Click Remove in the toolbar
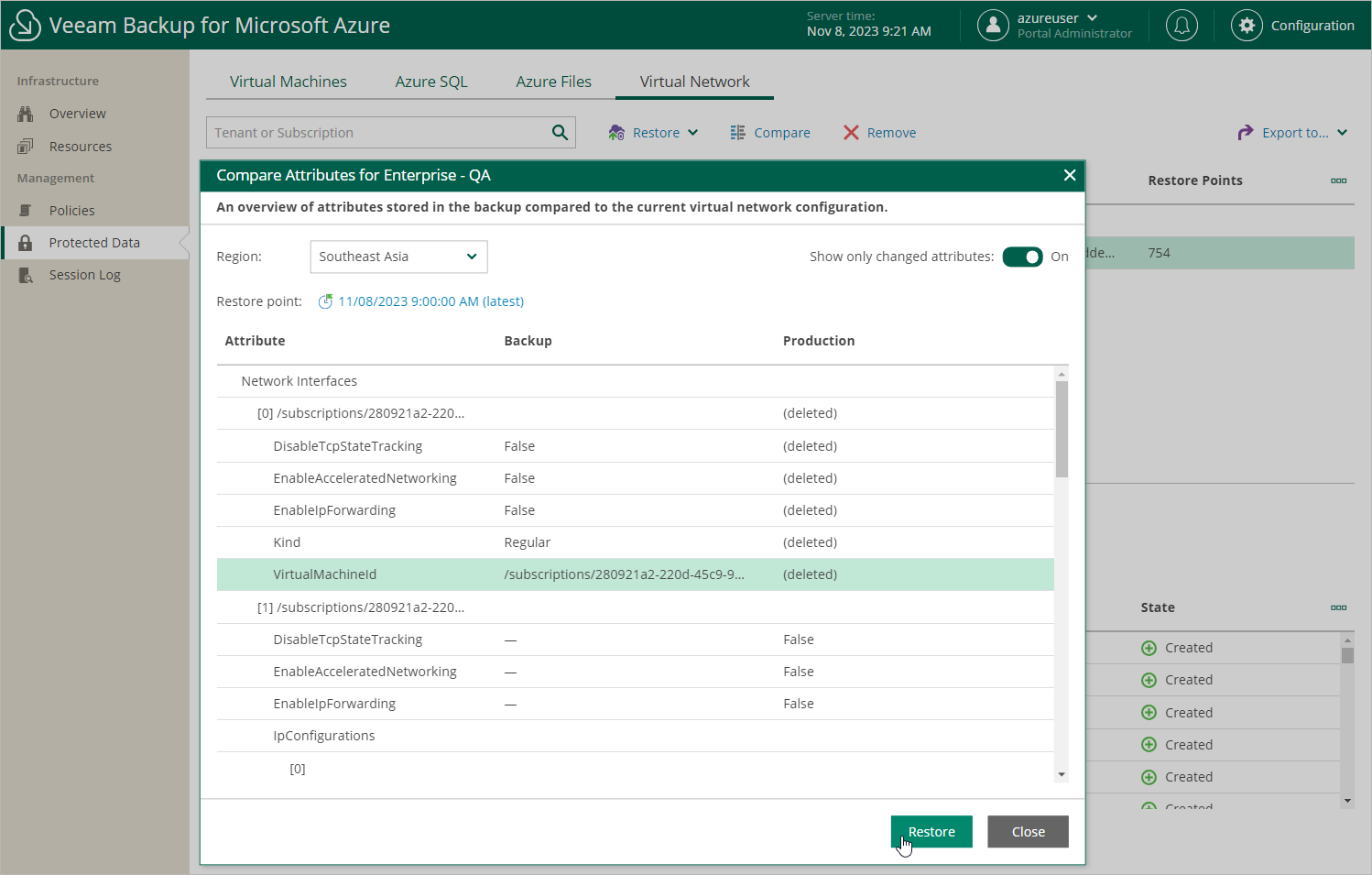The height and width of the screenshot is (875, 1372). point(879,133)
